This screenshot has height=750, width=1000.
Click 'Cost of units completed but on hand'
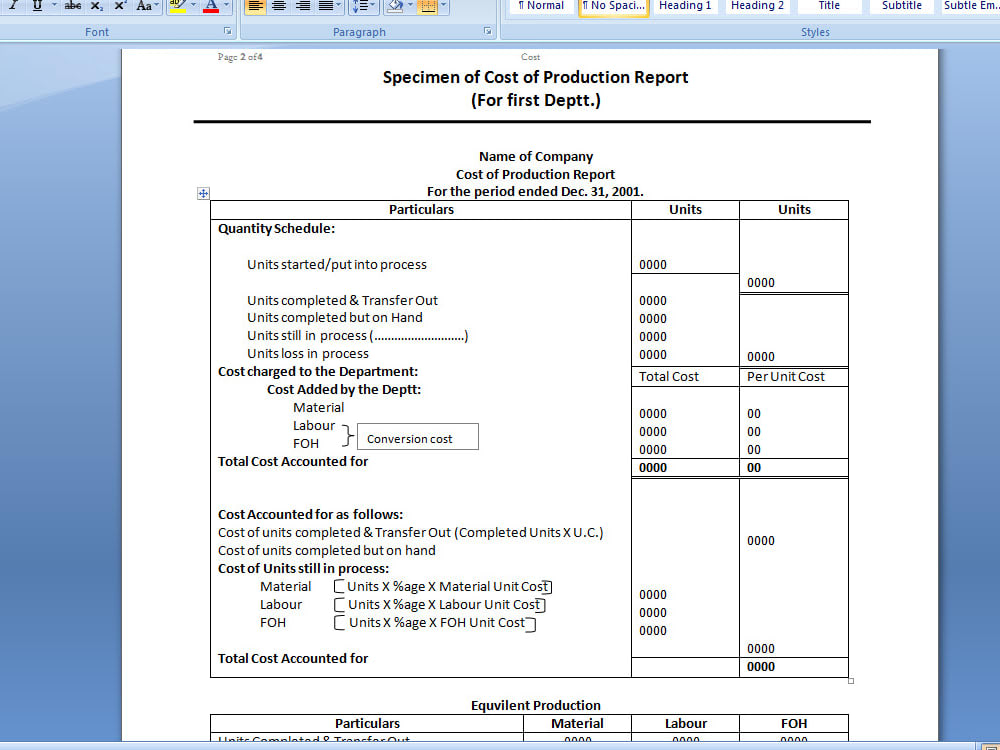327,550
